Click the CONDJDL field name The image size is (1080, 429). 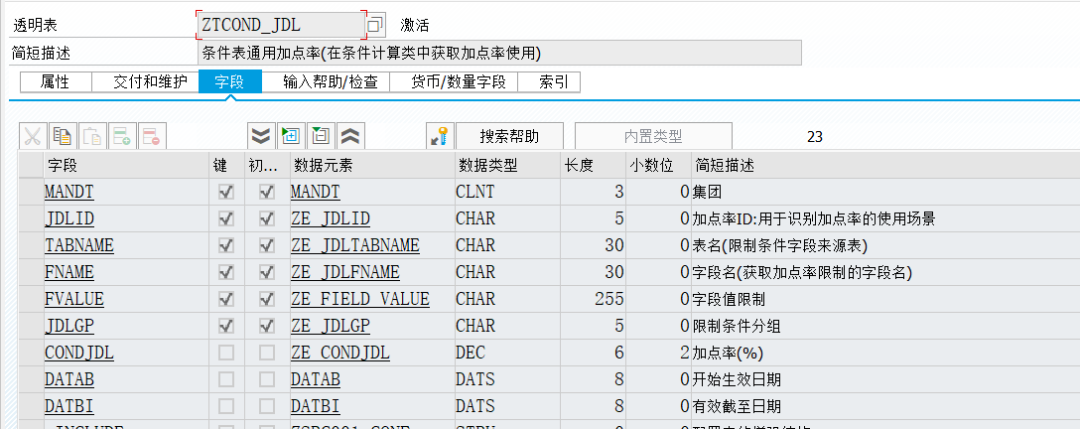pyautogui.click(x=79, y=353)
